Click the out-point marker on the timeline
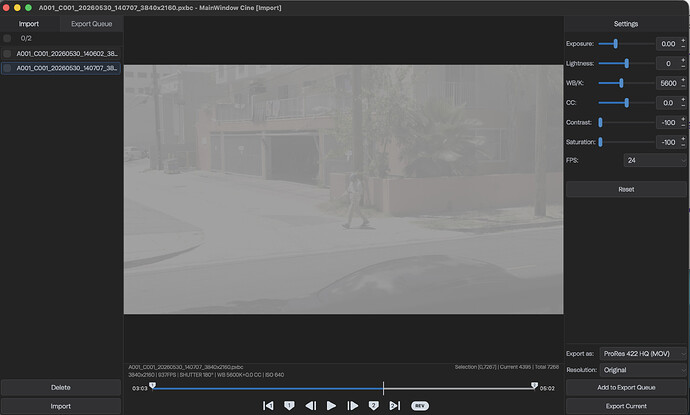 click(x=534, y=386)
